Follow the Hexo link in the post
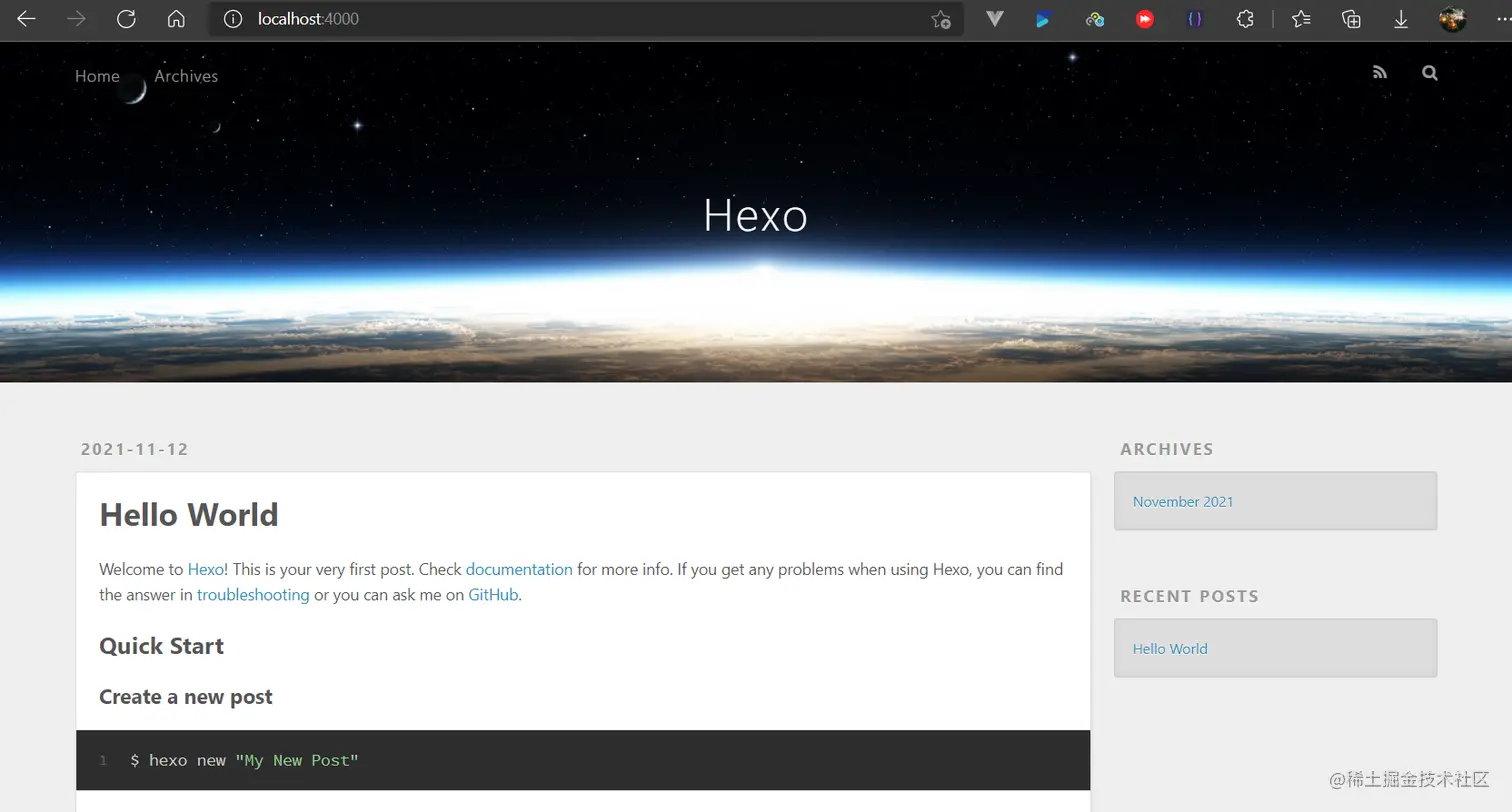The height and width of the screenshot is (812, 1512). click(x=206, y=569)
